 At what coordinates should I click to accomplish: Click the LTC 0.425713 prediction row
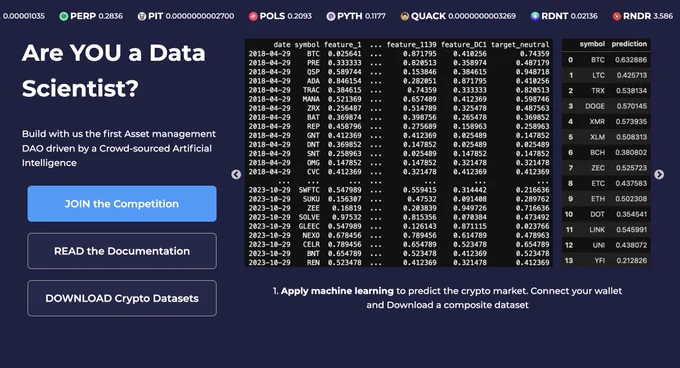tap(606, 75)
